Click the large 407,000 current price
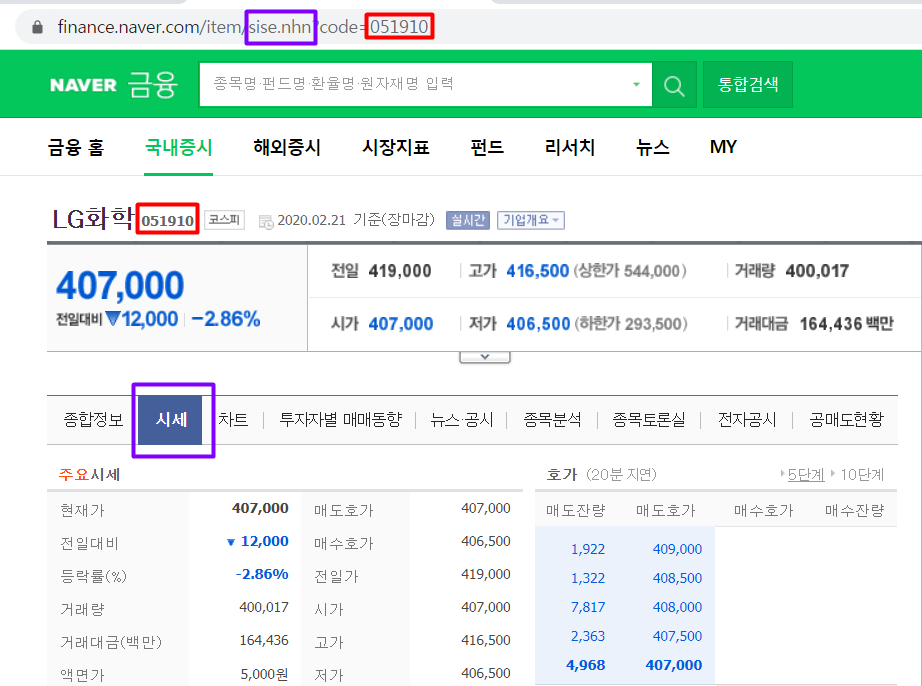This screenshot has width=922, height=686. (120, 286)
